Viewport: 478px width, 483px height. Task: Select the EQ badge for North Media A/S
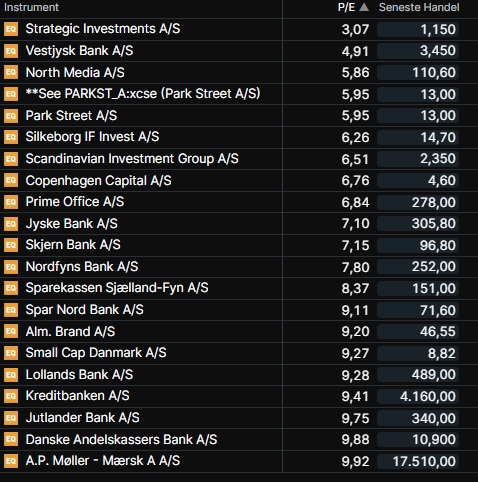[x=11, y=72]
